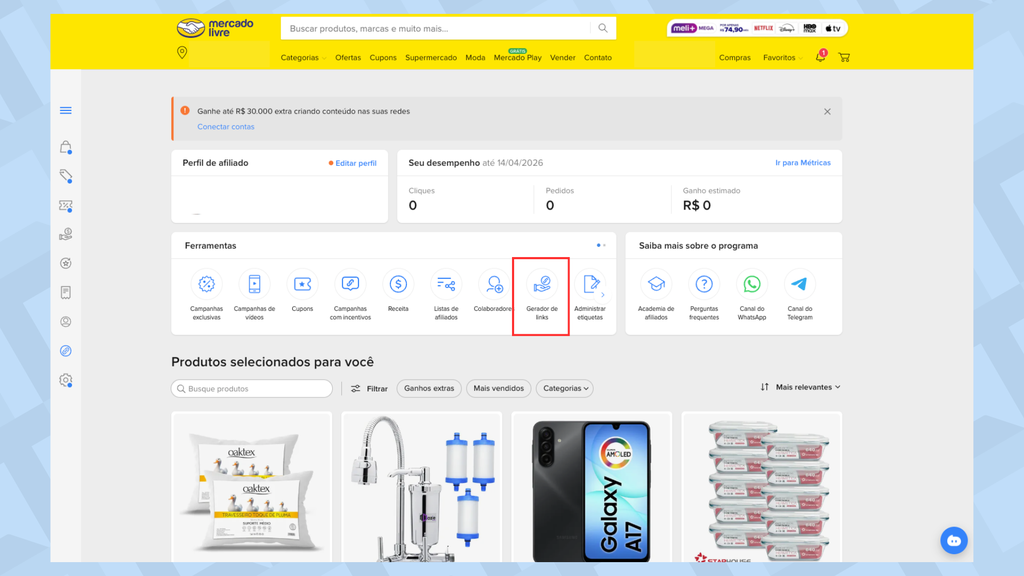Click the Conectar contas link
Viewport: 1024px width, 576px height.
click(225, 127)
